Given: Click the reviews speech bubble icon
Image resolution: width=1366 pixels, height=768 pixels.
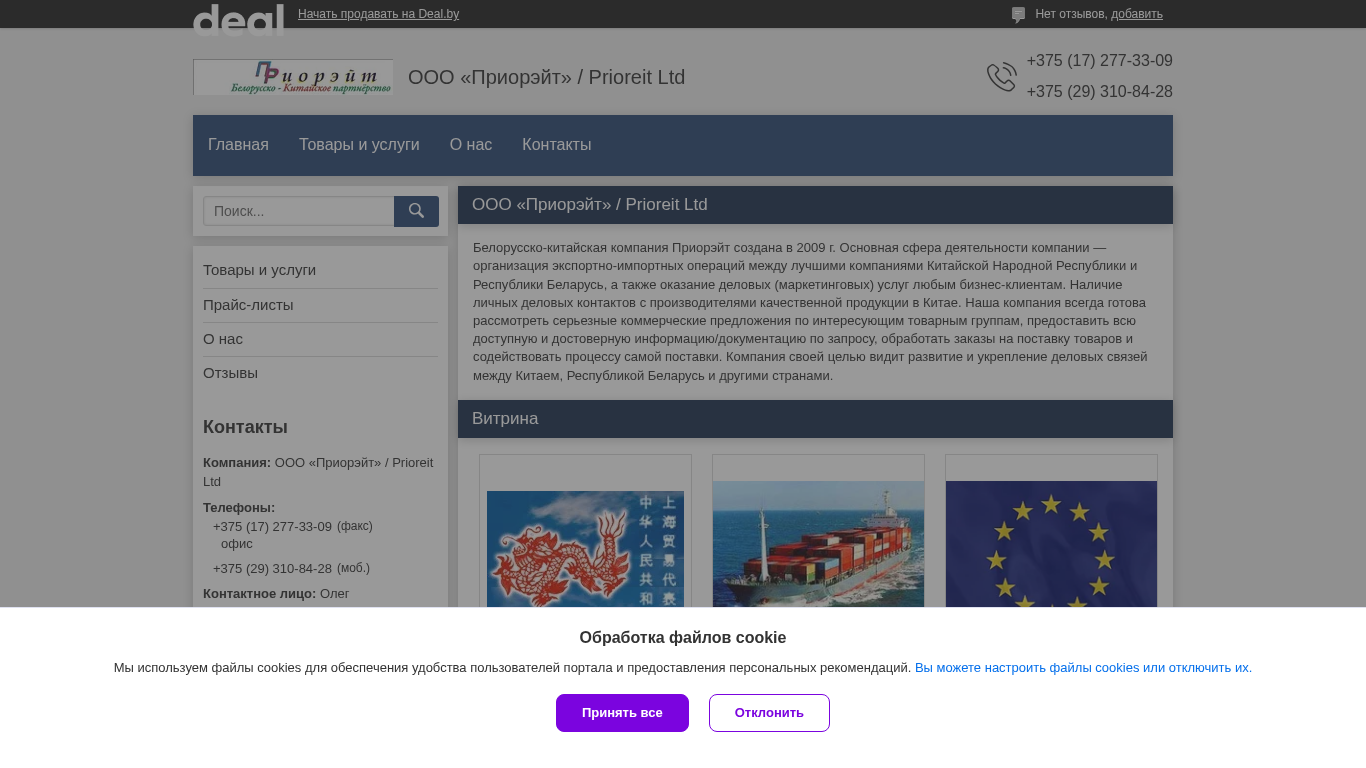Looking at the screenshot, I should pos(1018,15).
